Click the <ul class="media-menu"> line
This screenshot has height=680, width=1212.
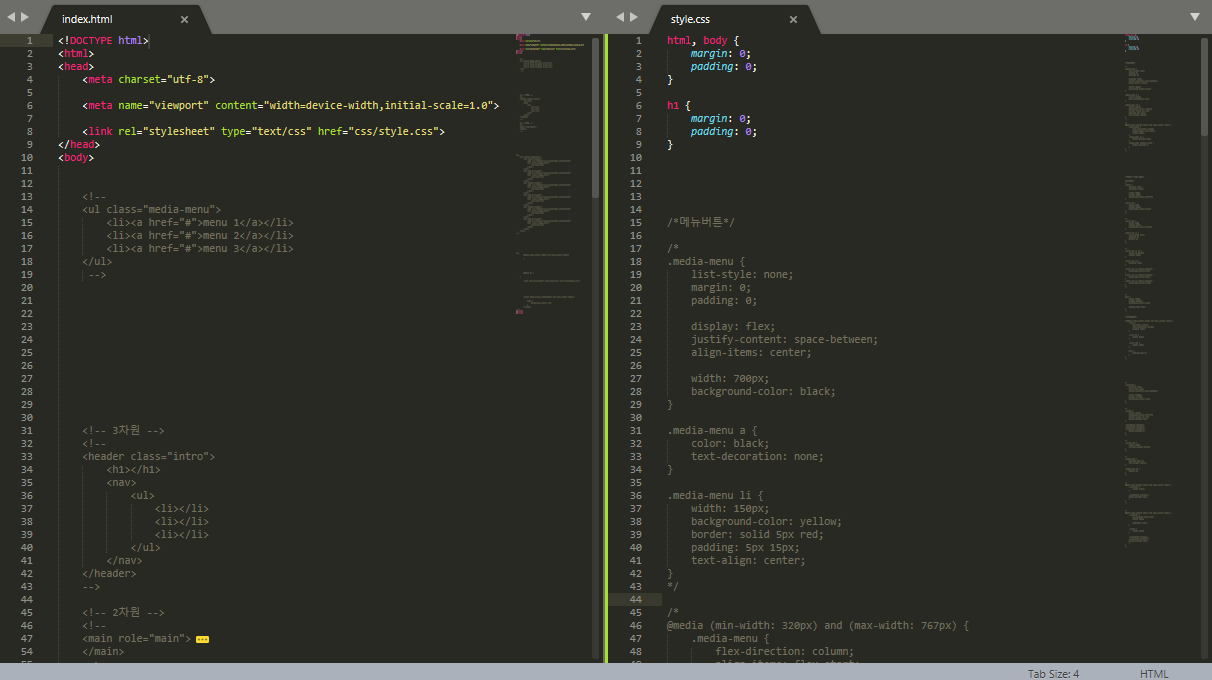click(152, 210)
